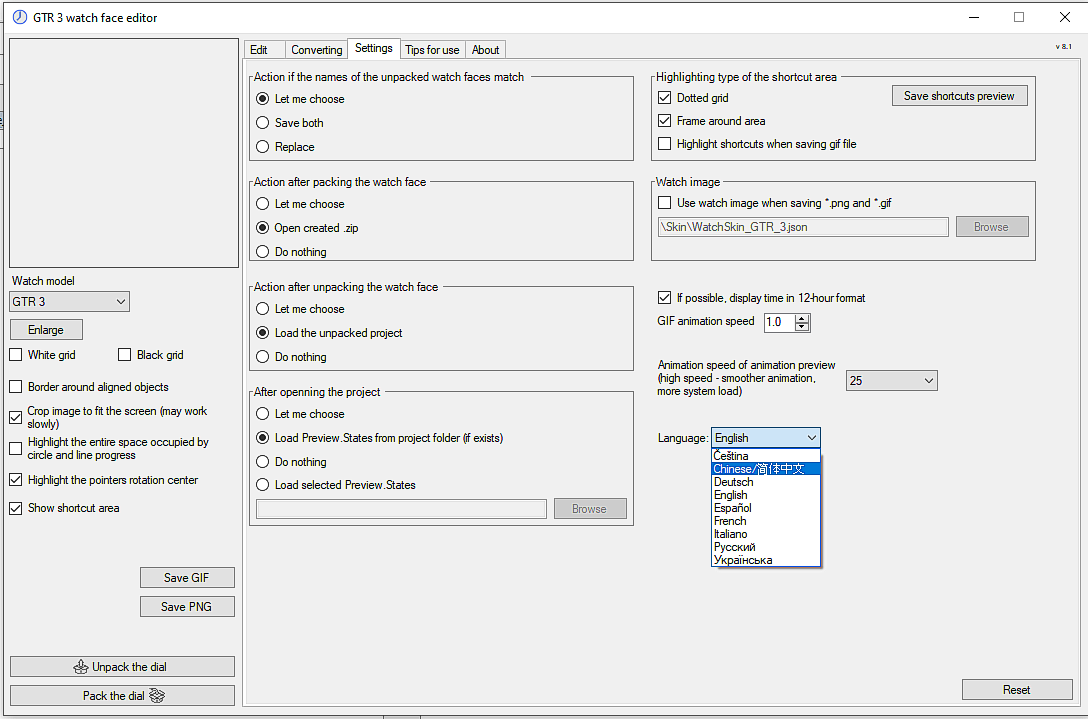The height and width of the screenshot is (719, 1088).
Task: Click the Preview.States path input field
Action: (x=401, y=509)
